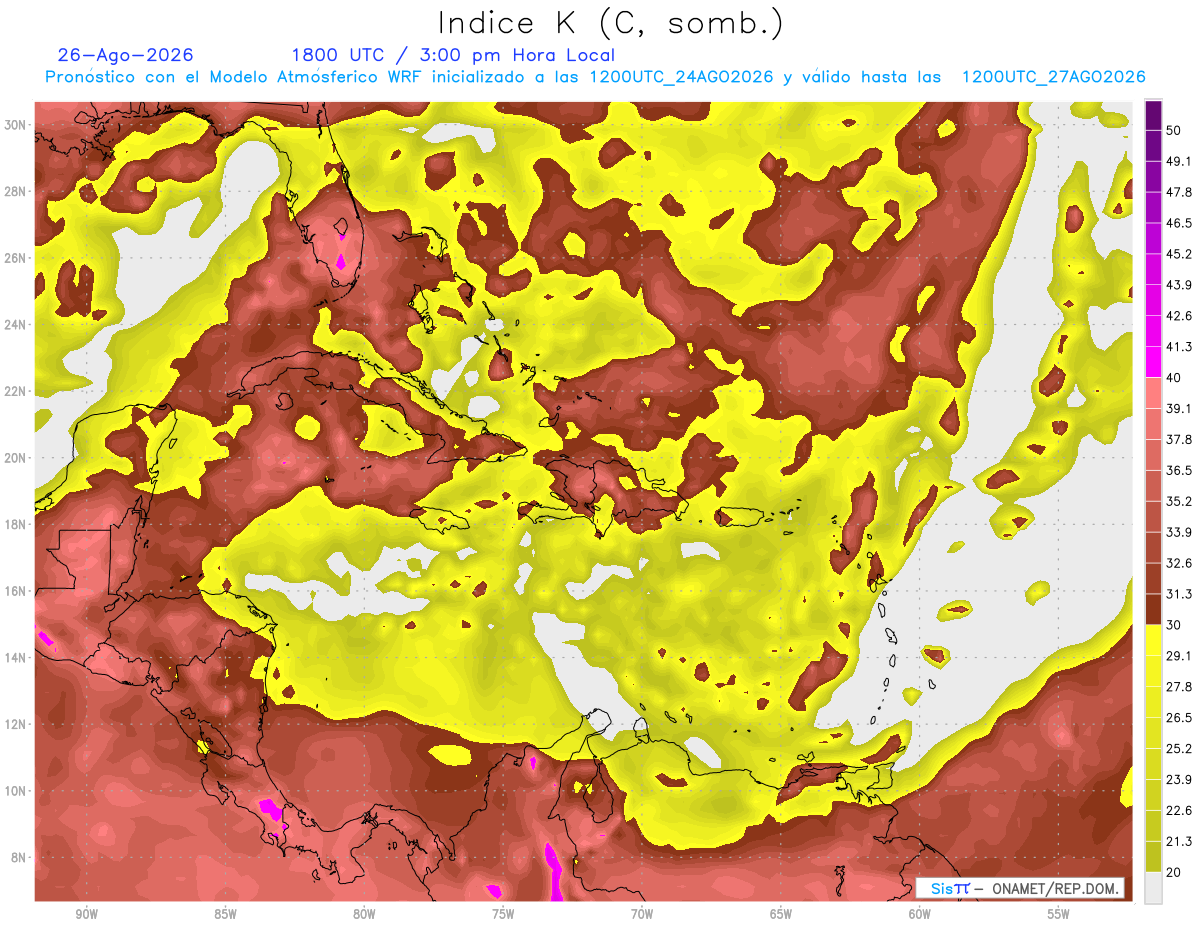Click the colorbar value 35.2
This screenshot has width=1200, height=927.
coord(1179,501)
